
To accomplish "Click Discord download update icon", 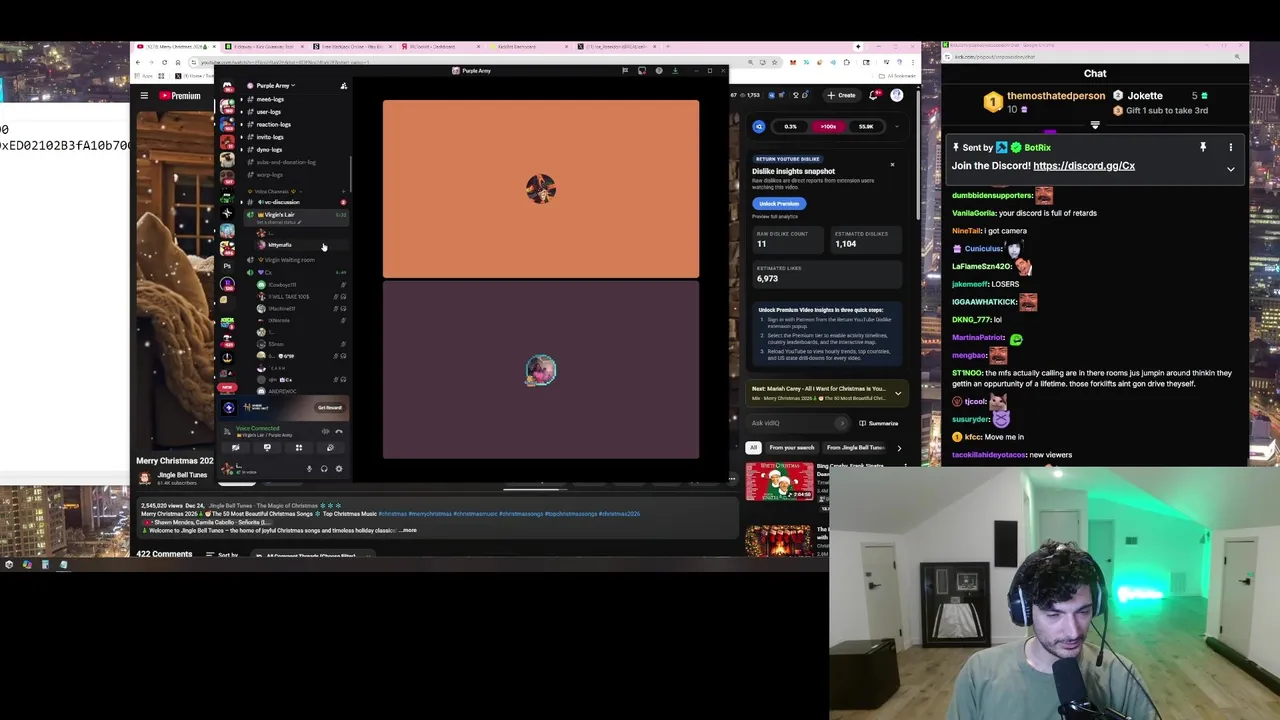I will click(x=675, y=70).
